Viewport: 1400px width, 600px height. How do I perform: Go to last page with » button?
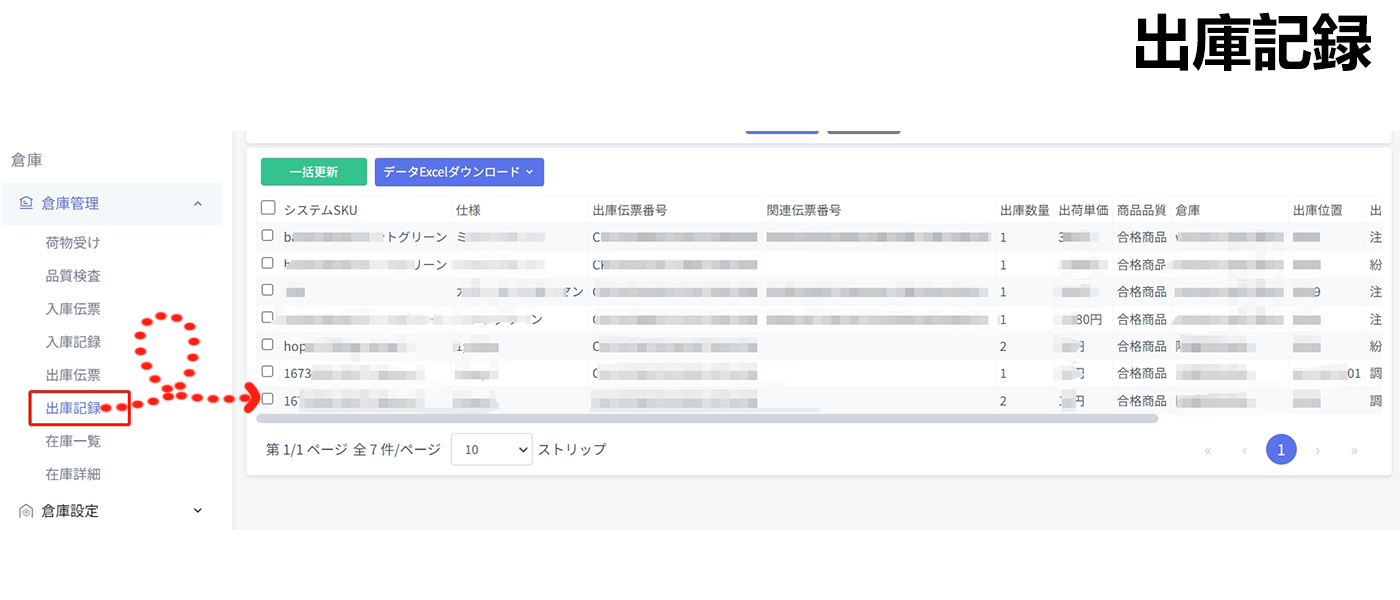(1354, 451)
